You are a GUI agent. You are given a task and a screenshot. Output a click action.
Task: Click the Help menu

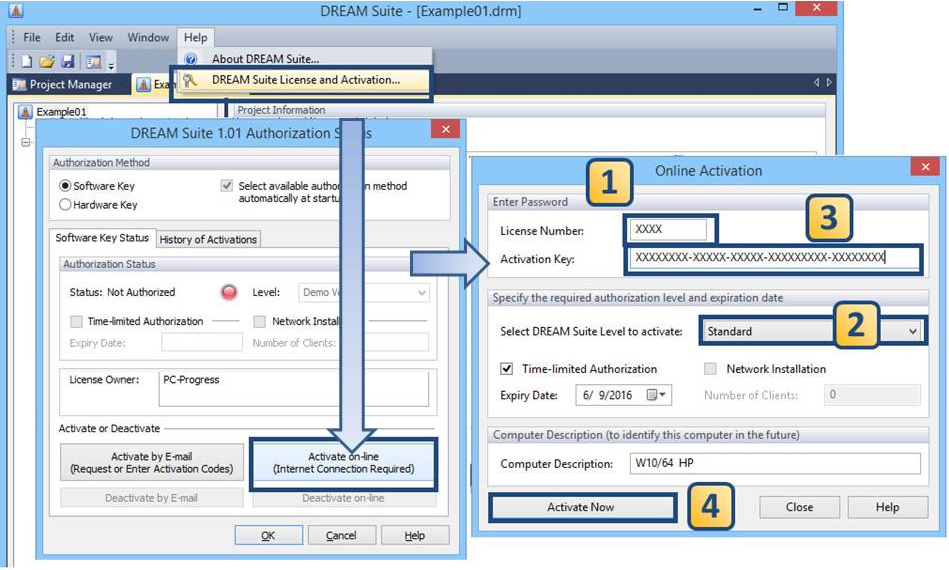click(195, 38)
